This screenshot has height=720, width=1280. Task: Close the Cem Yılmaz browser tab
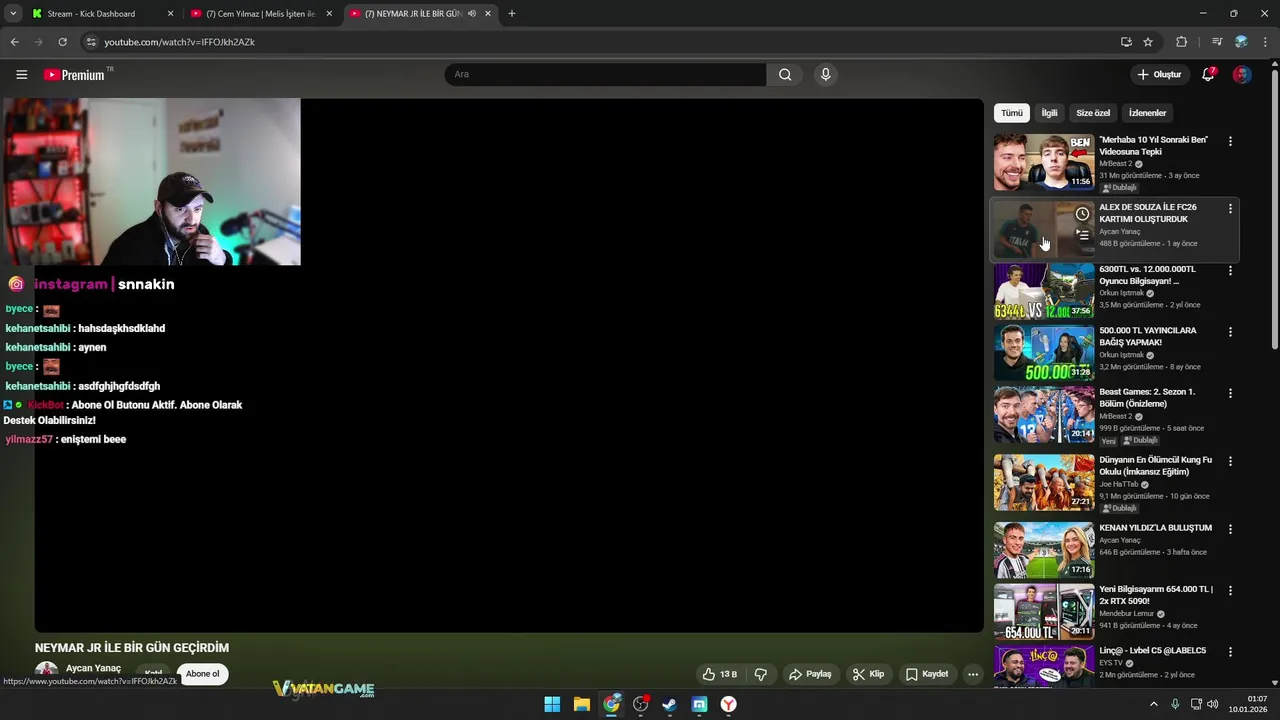329,14
